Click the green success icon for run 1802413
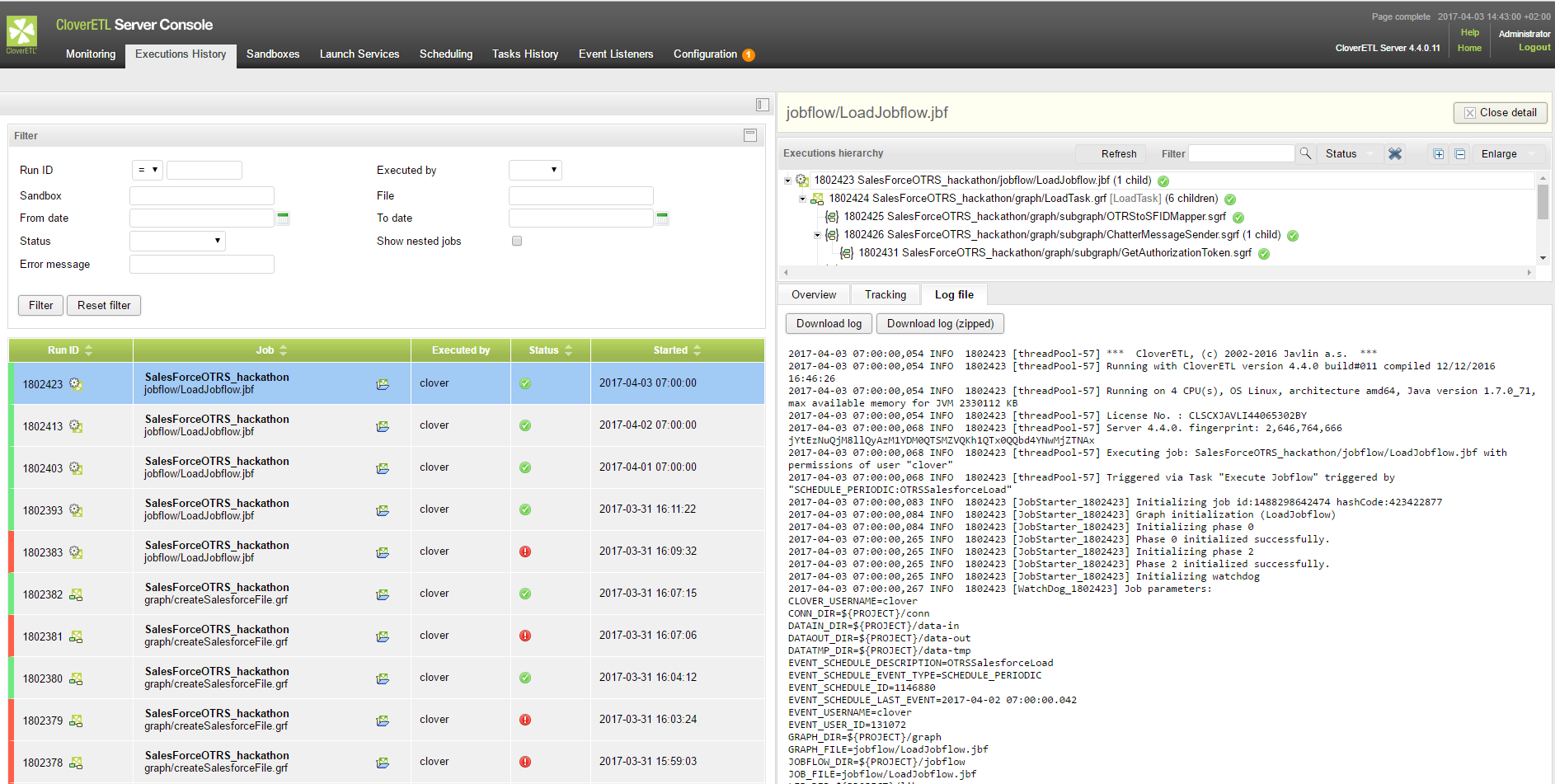This screenshot has height=784, width=1555. (525, 426)
